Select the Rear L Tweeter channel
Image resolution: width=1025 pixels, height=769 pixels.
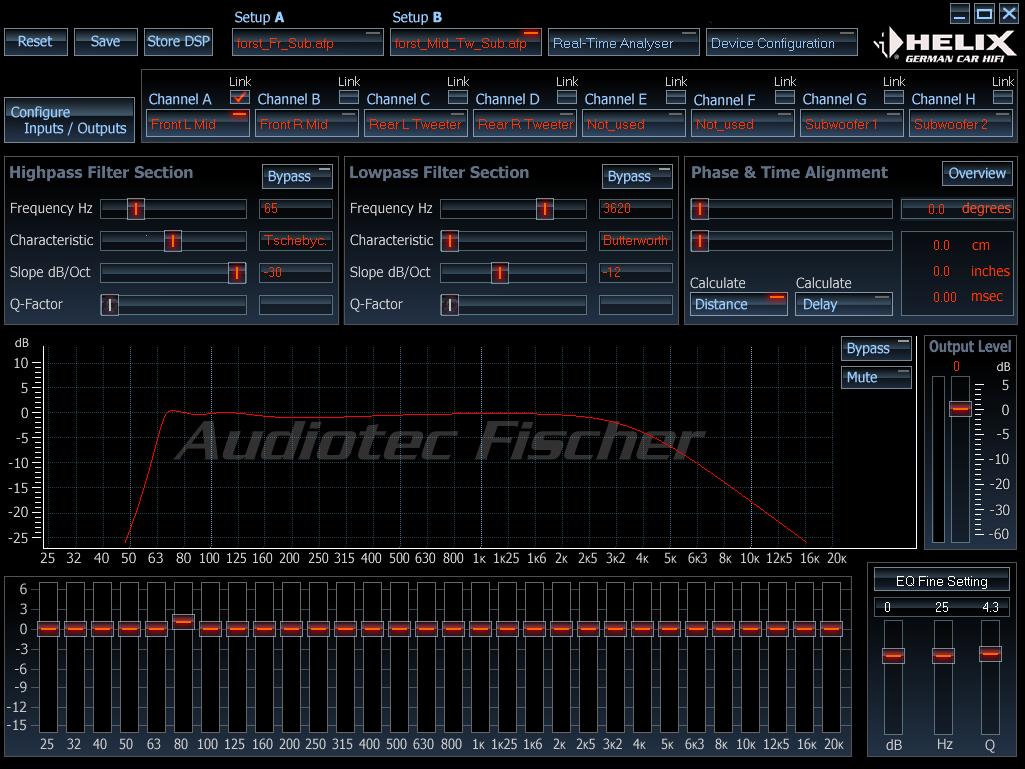click(x=416, y=124)
